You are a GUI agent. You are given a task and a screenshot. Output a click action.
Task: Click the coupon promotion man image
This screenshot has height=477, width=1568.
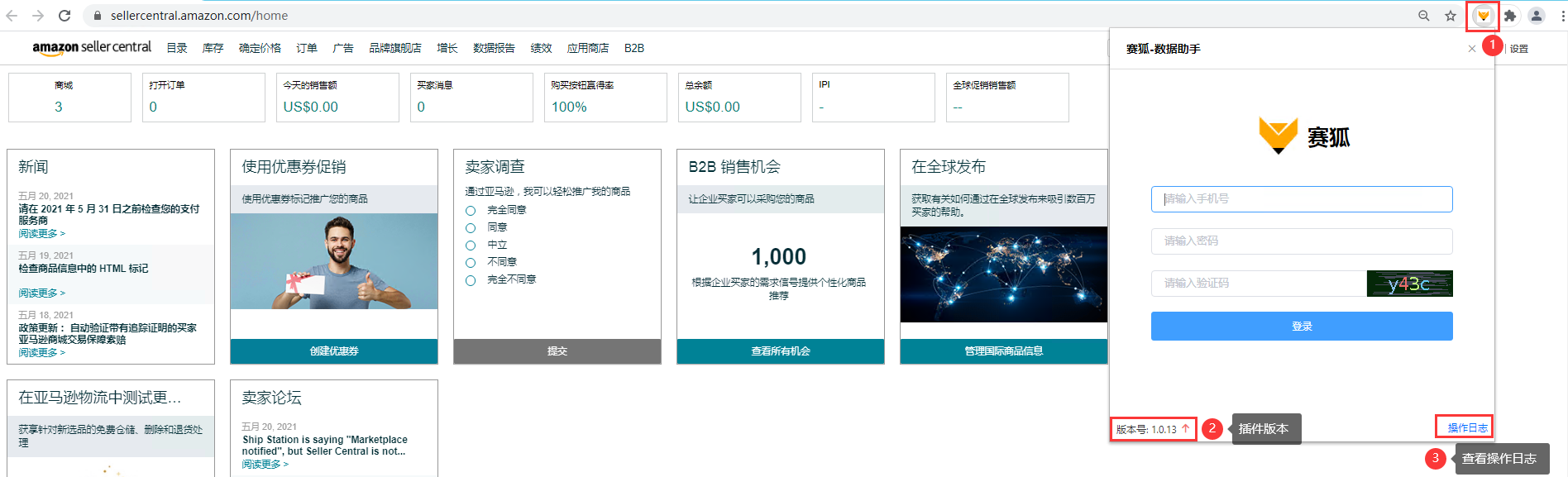pyautogui.click(x=334, y=261)
